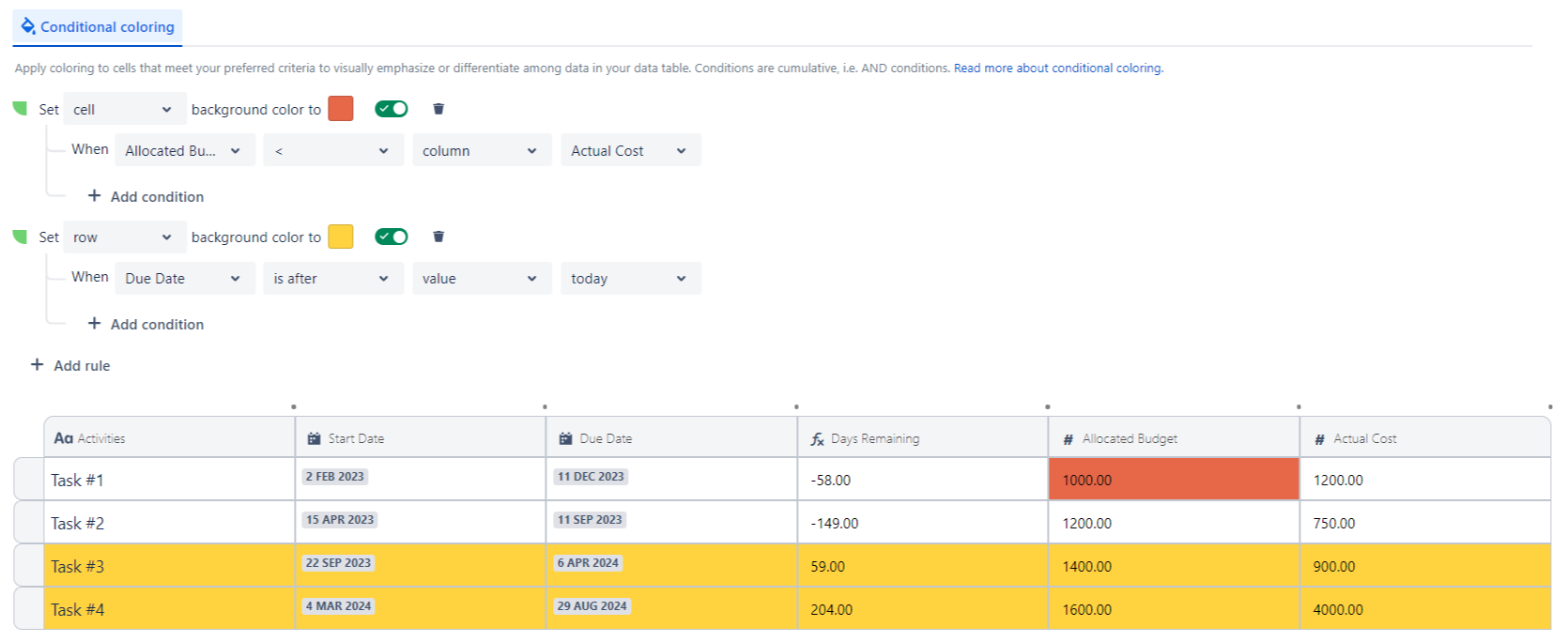Screen dimensions: 1568x642
Task: Expand the 'is after' operator dropdown
Action: [x=332, y=279]
